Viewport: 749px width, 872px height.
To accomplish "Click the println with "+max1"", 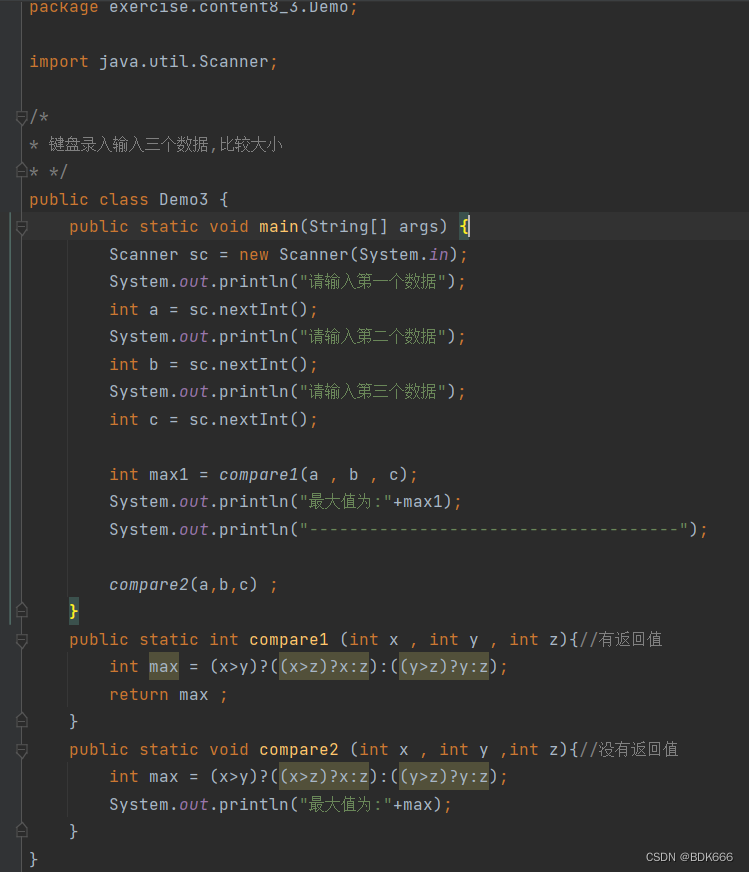I will [285, 502].
